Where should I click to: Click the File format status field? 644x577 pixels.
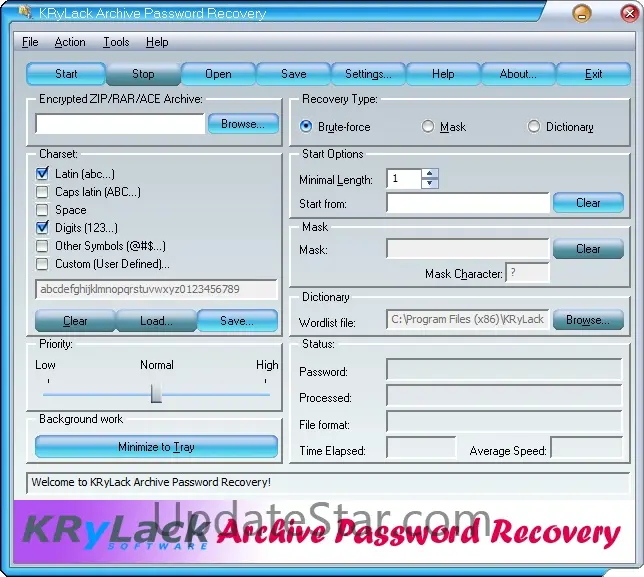504,422
